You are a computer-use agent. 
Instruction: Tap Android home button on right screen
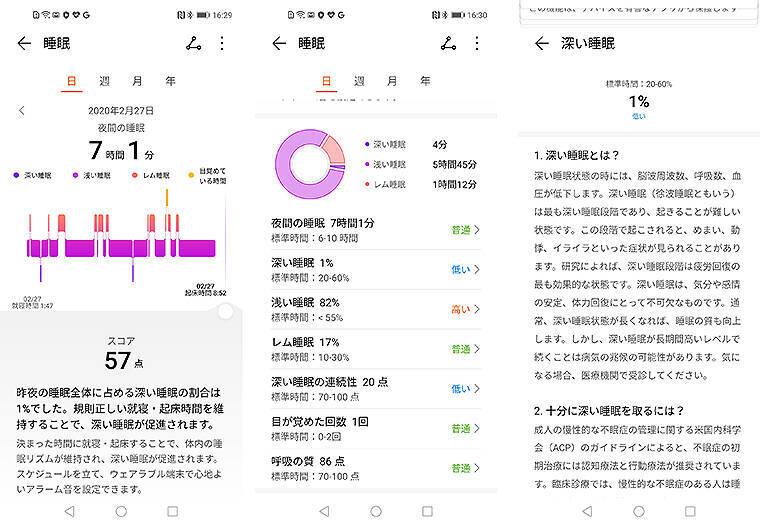coord(639,511)
